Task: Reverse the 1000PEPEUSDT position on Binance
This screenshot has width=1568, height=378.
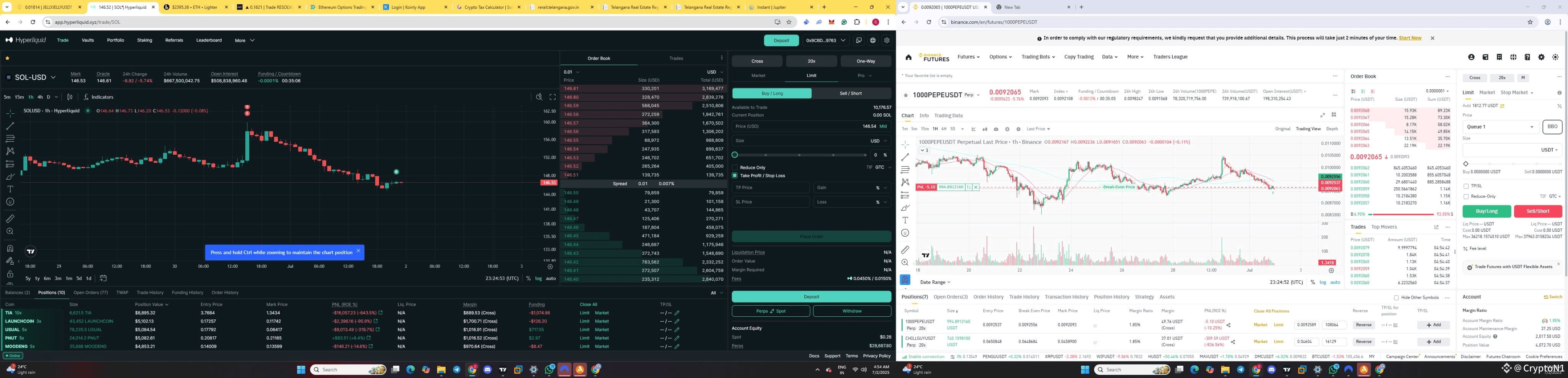Action: click(1364, 325)
